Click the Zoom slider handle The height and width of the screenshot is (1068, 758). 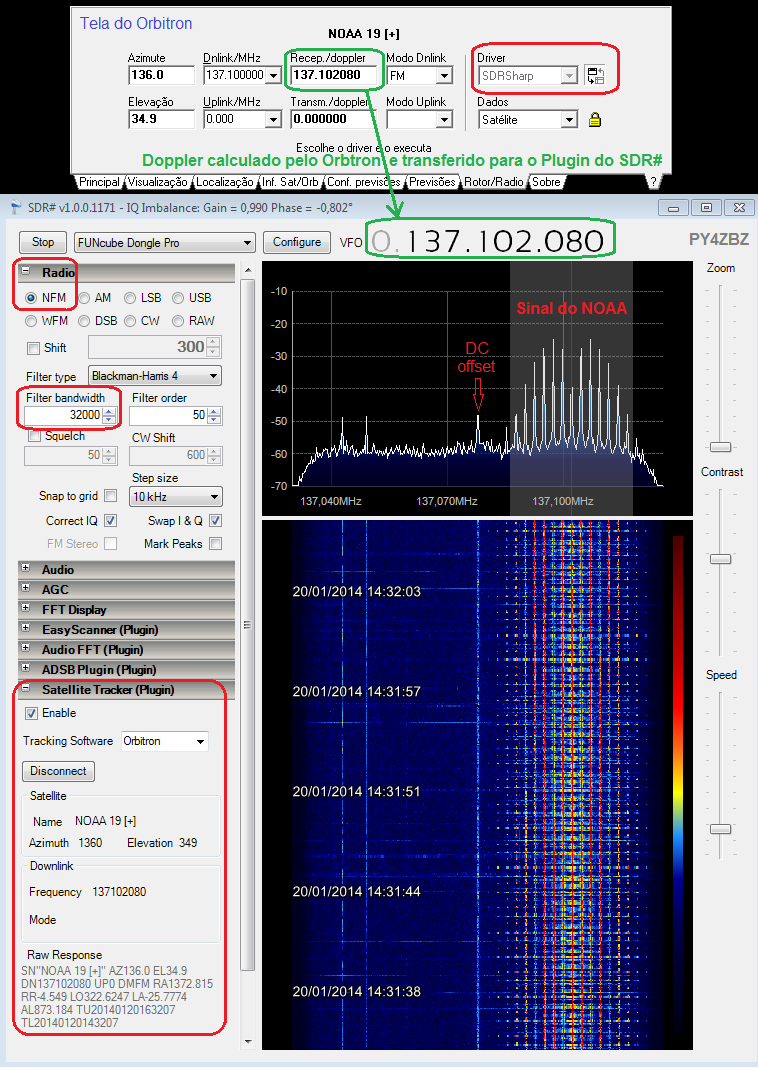[x=721, y=447]
